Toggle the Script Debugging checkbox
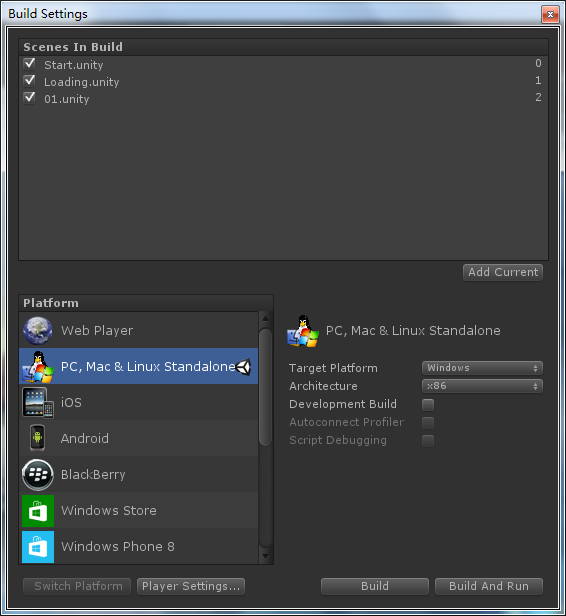This screenshot has width=566, height=616. (428, 440)
